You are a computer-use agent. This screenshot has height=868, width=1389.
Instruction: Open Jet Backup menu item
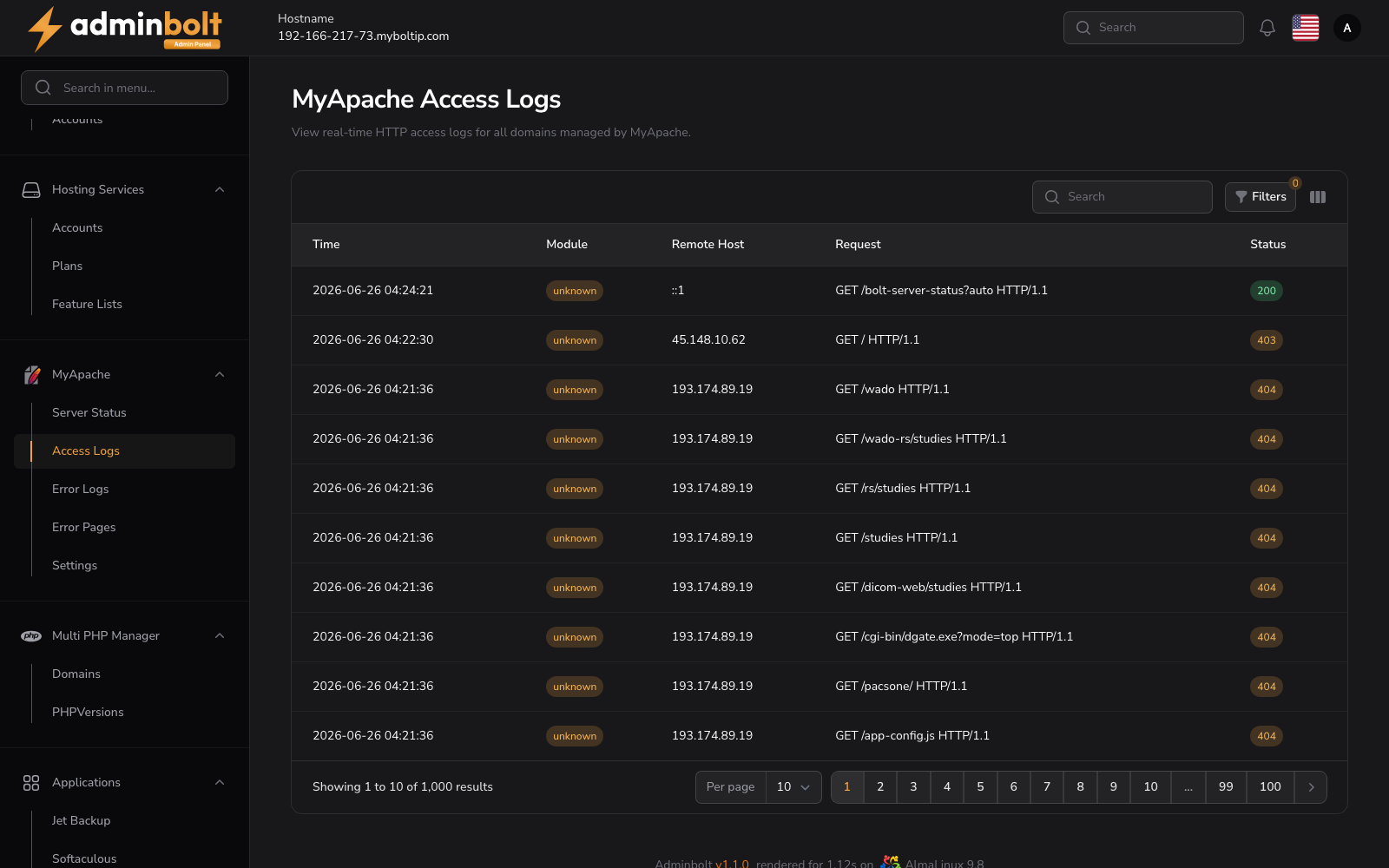(81, 820)
